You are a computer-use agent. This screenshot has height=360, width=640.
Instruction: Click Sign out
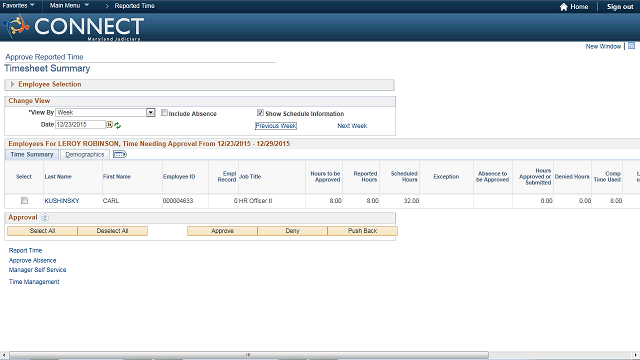(620, 7)
